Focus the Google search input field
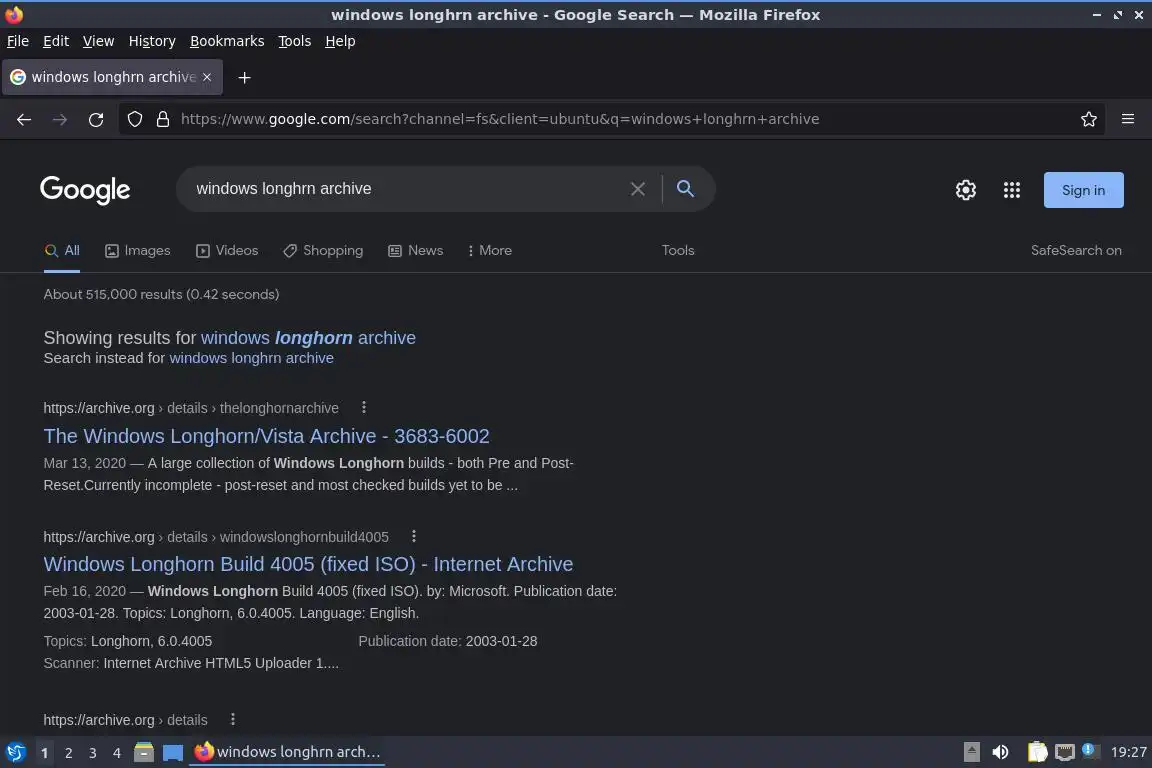 pos(408,189)
